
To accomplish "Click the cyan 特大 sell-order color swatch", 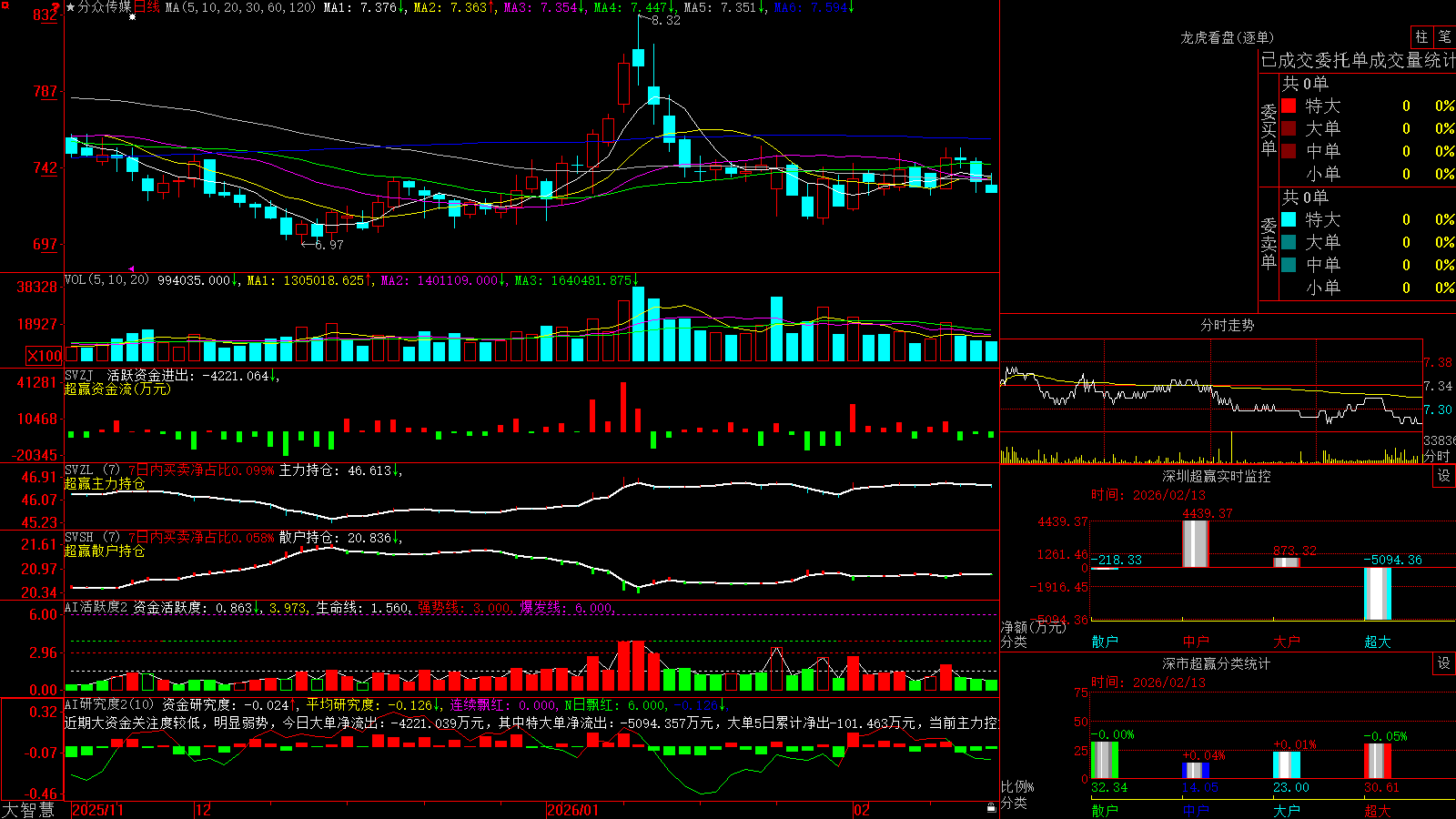I will (1289, 219).
